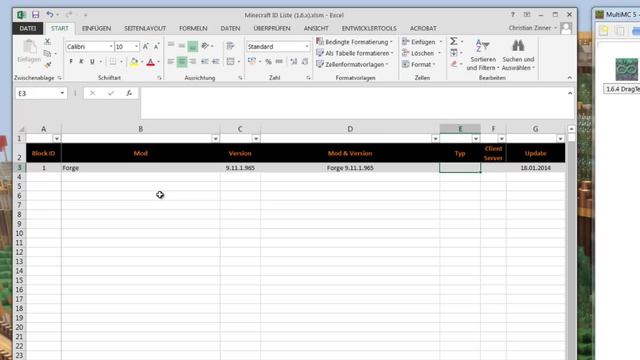This screenshot has width=640, height=360.
Task: Switch to the SEITENLAYOUT ribbon tab
Action: tap(145, 28)
